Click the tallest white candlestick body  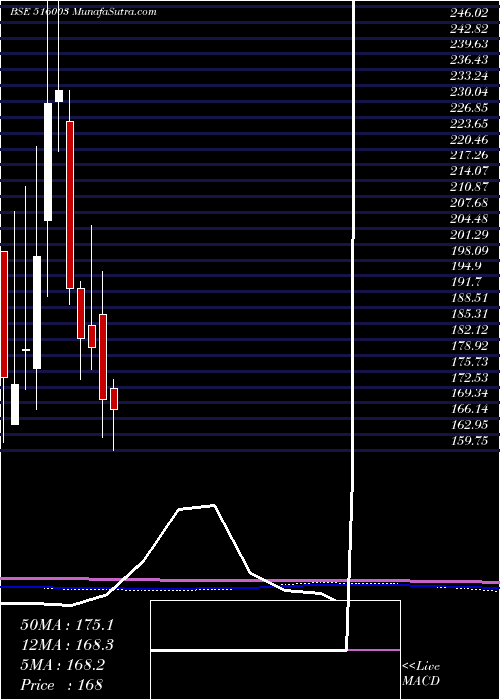click(x=48, y=162)
